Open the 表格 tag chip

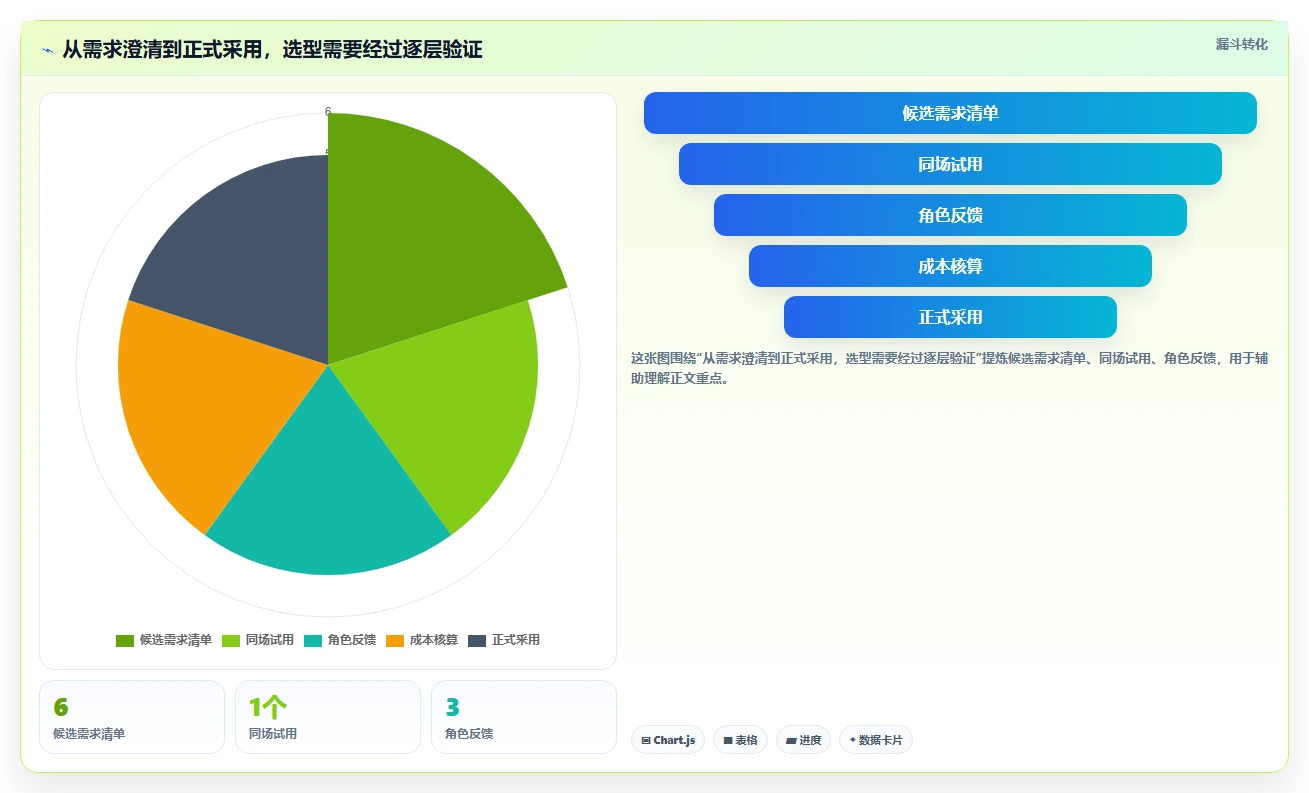pyautogui.click(x=740, y=740)
